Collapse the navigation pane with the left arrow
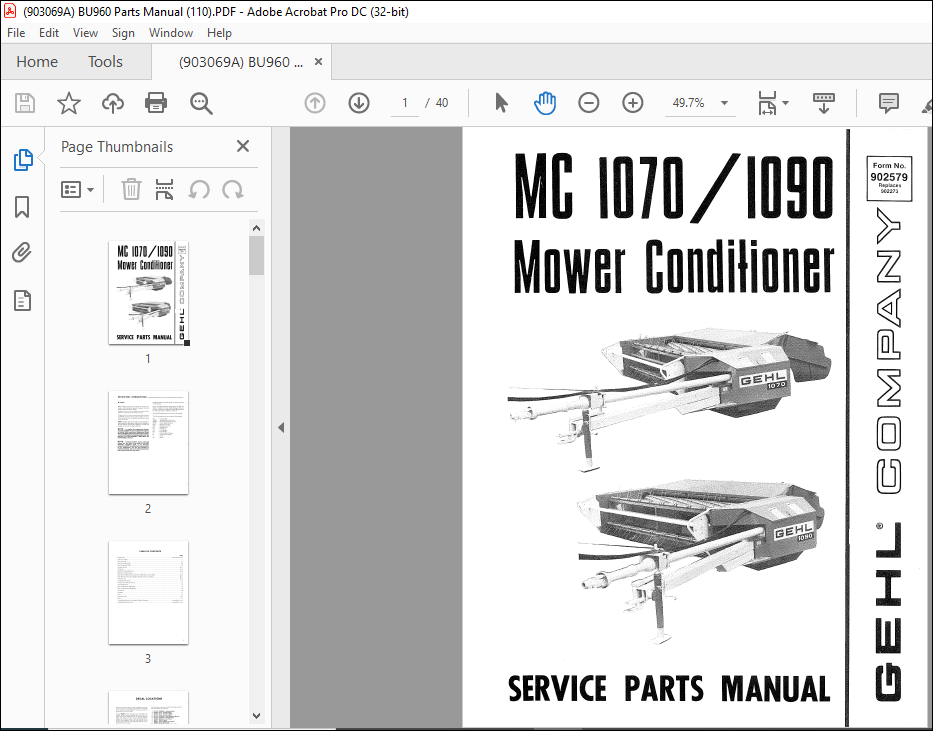Screen dimensions: 933x731 point(281,428)
